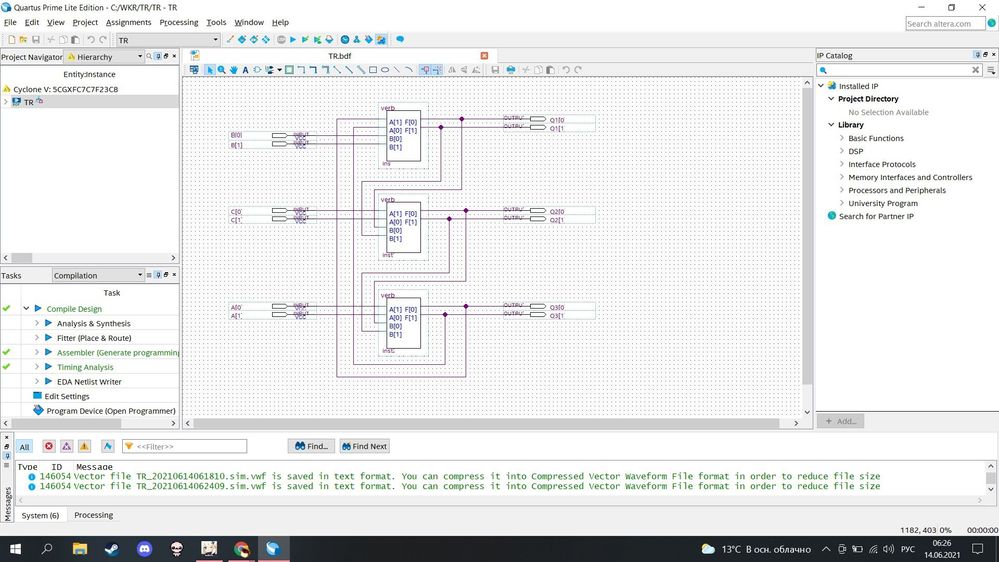The width and height of the screenshot is (999, 562).
Task: Toggle the warning messages filter
Action: coord(84,446)
